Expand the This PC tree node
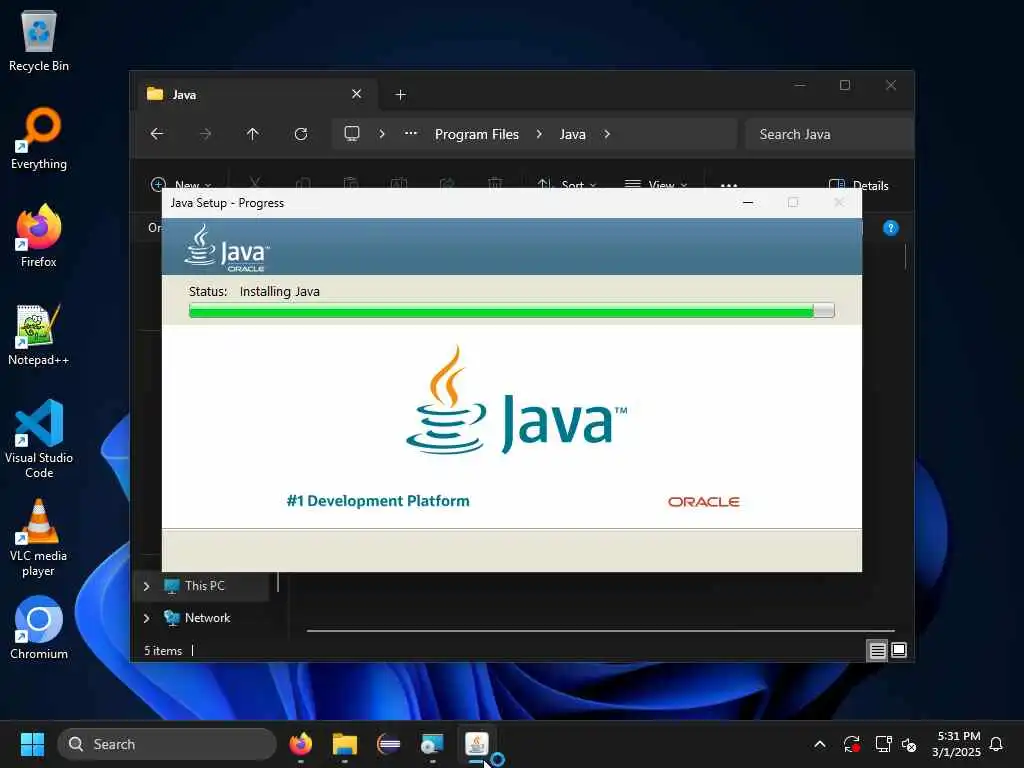Image resolution: width=1024 pixels, height=768 pixels. [146, 586]
